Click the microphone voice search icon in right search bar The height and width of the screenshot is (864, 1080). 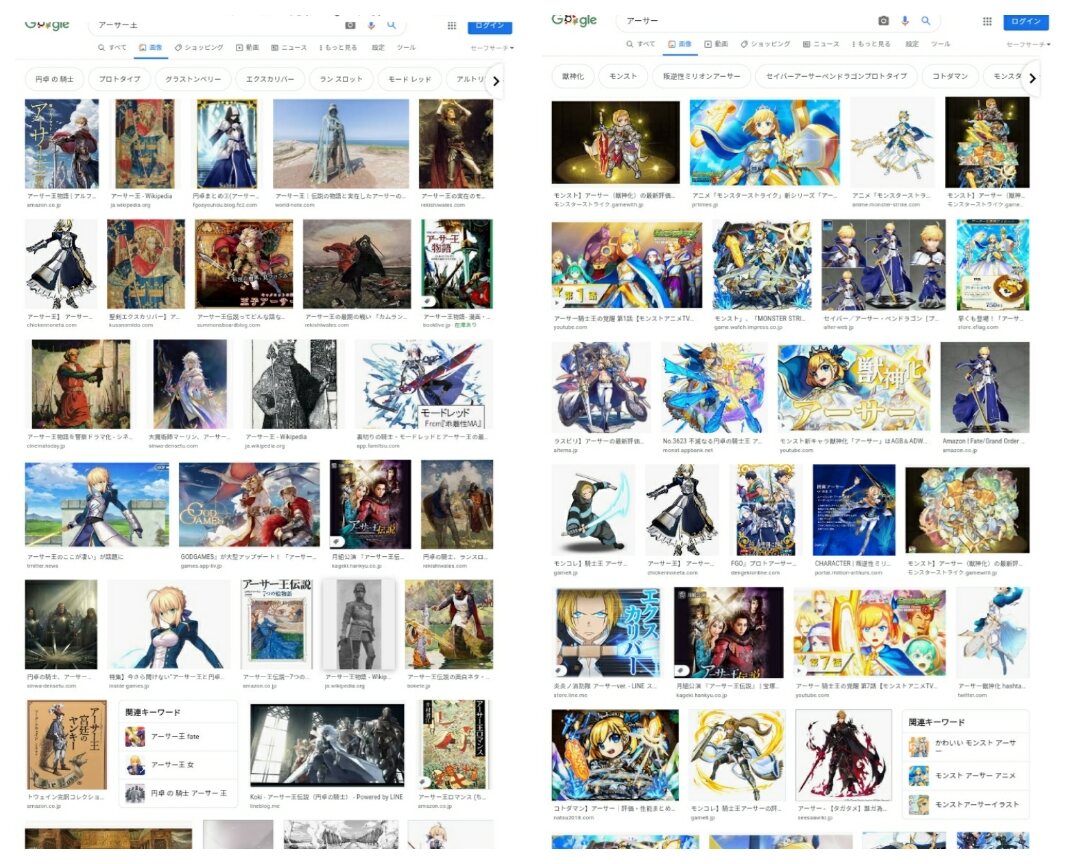pos(905,21)
